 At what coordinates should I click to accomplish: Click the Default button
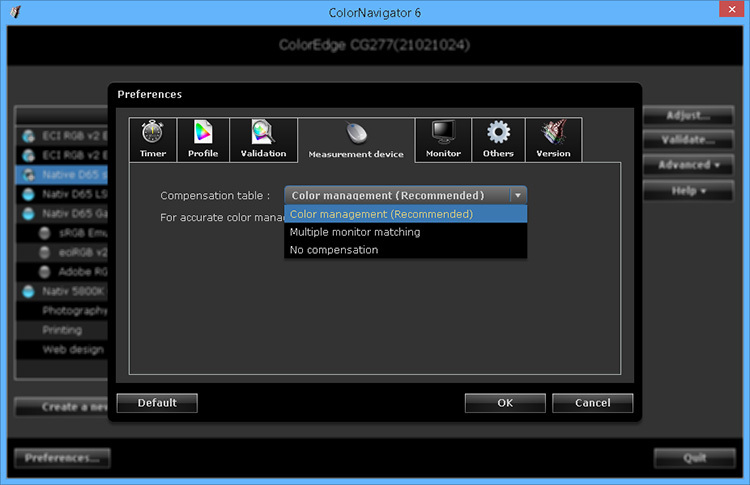(157, 403)
